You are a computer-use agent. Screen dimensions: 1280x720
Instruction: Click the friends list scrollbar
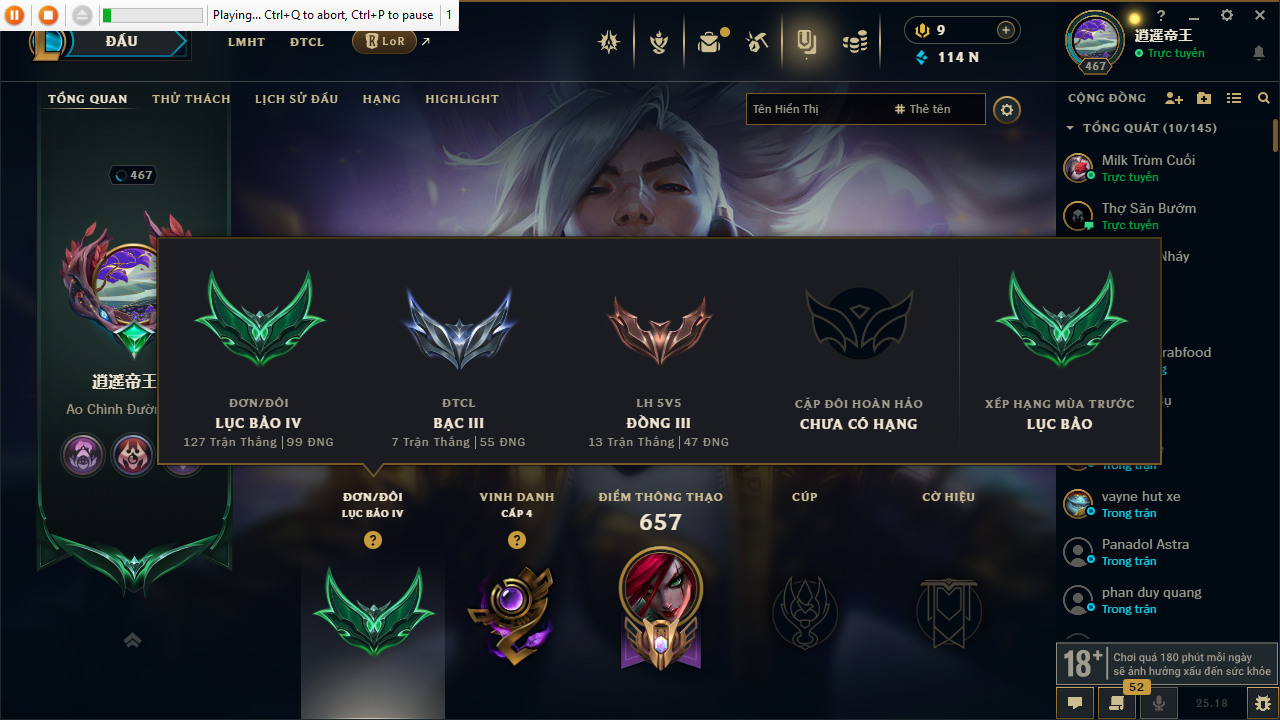click(1275, 135)
